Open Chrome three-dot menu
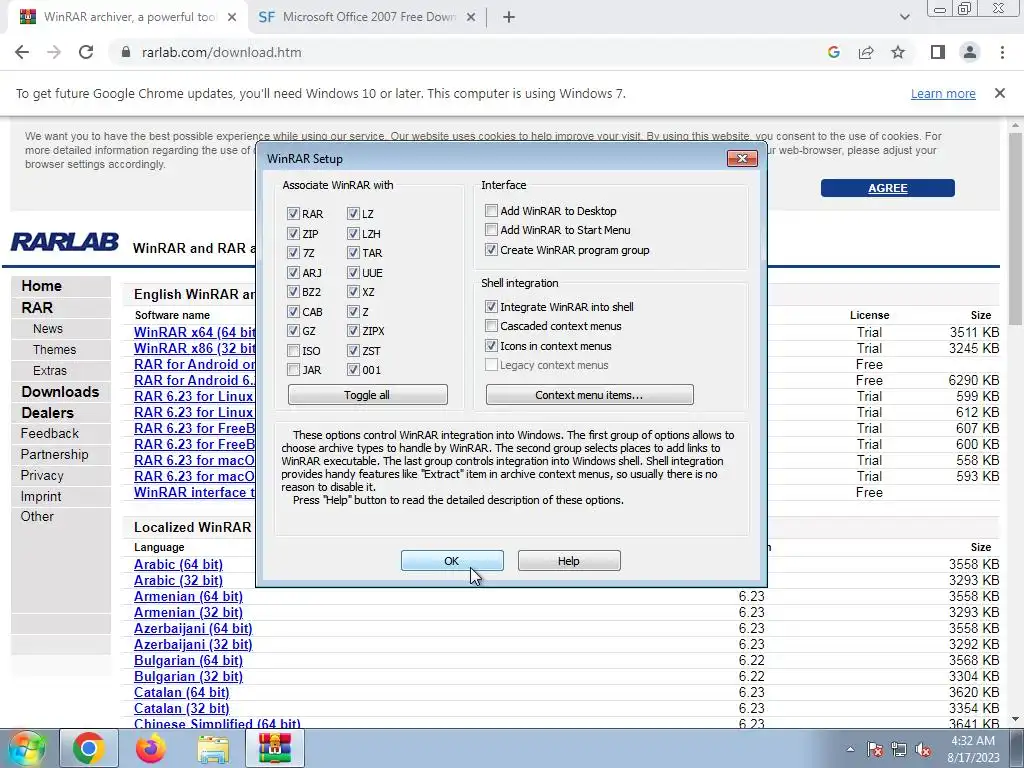The width and height of the screenshot is (1024, 768). tap(1002, 52)
